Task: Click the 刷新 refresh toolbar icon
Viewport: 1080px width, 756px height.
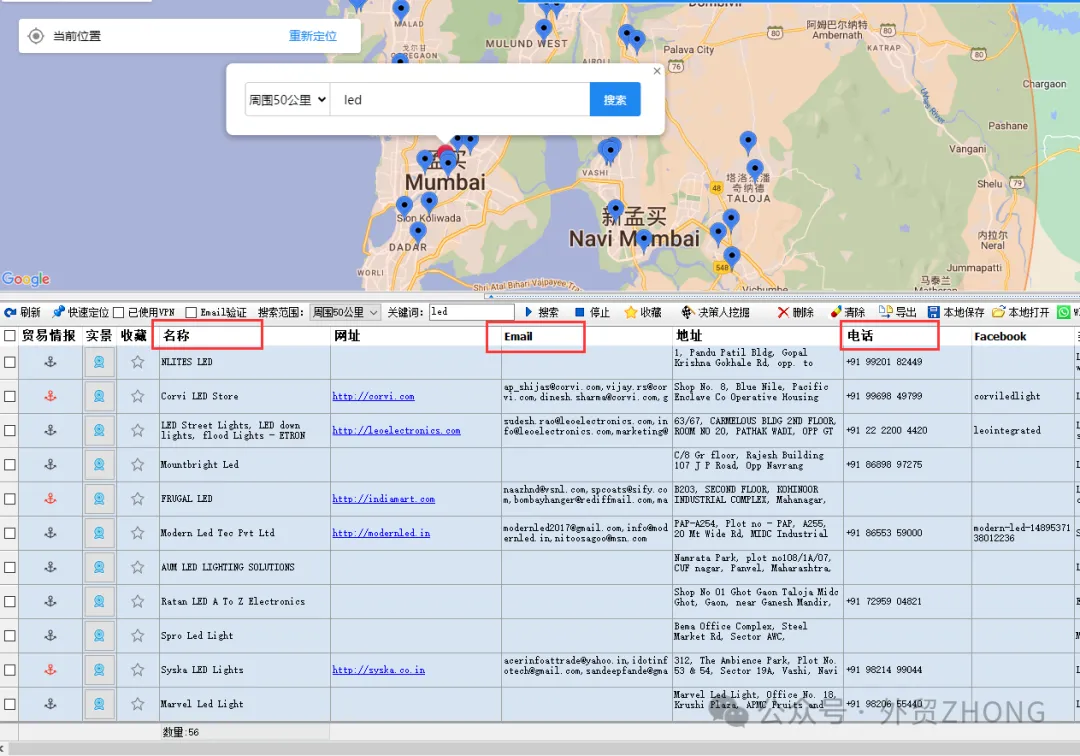Action: (11, 313)
